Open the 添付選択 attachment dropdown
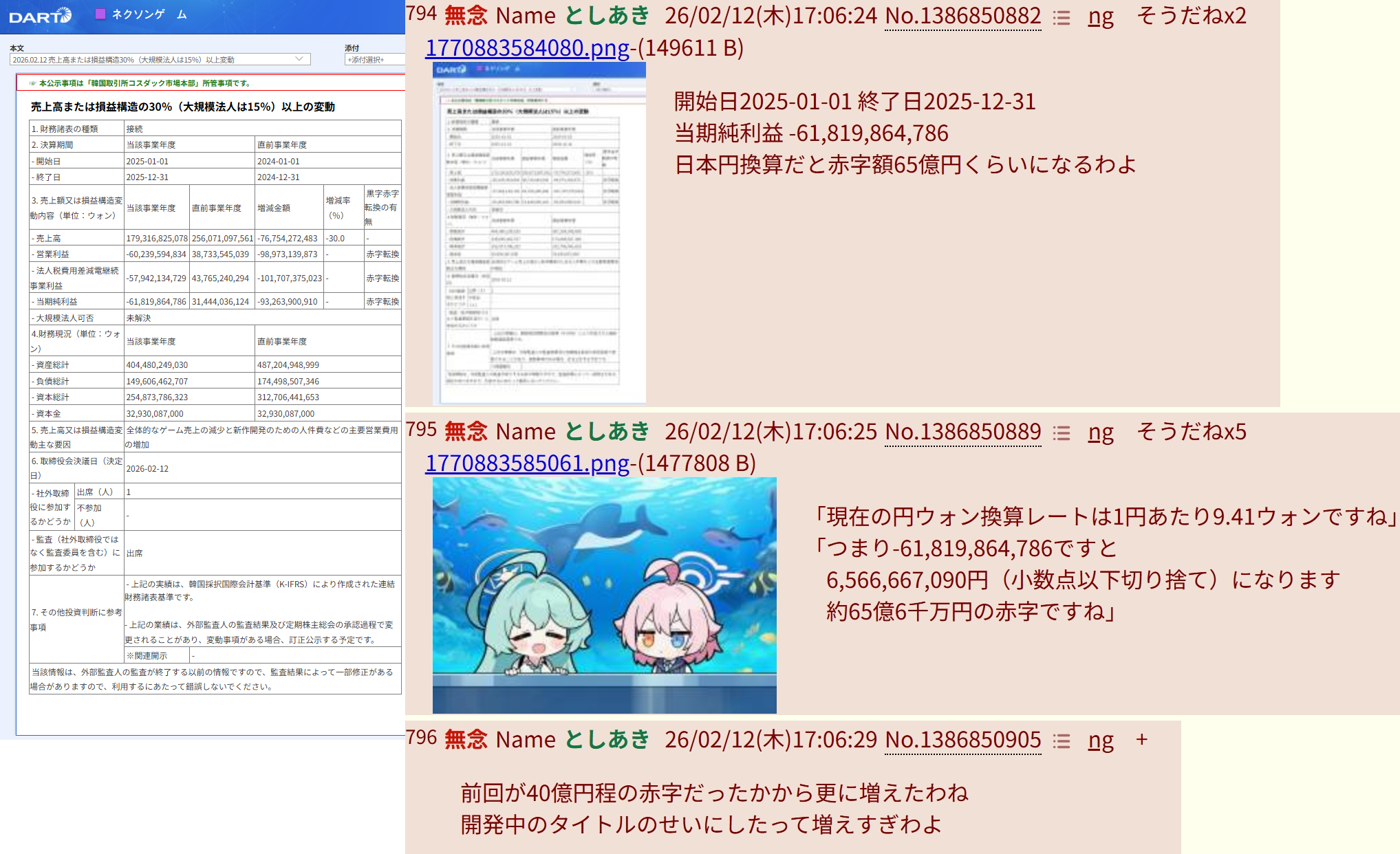This screenshot has width=1400, height=854. 374,60
